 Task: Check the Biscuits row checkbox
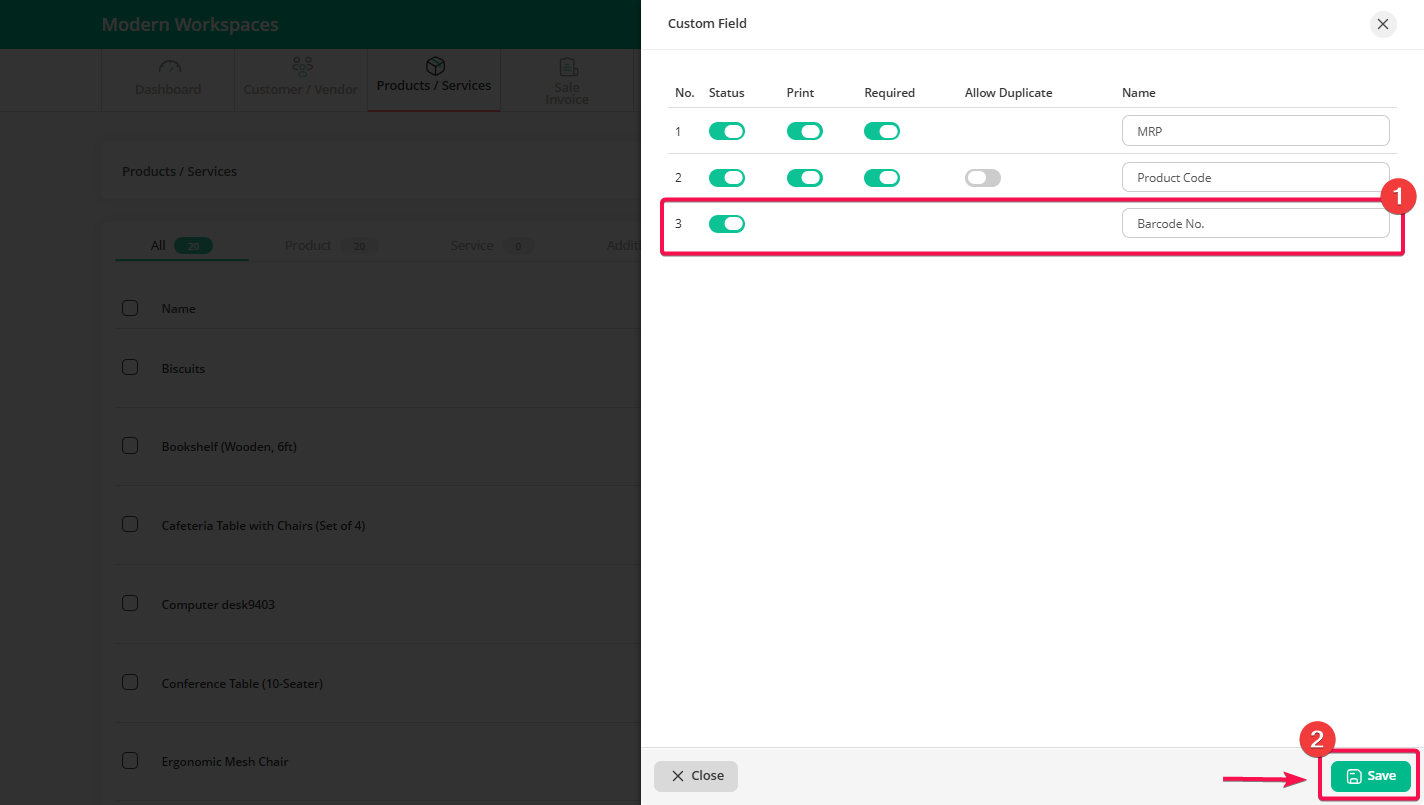(130, 367)
